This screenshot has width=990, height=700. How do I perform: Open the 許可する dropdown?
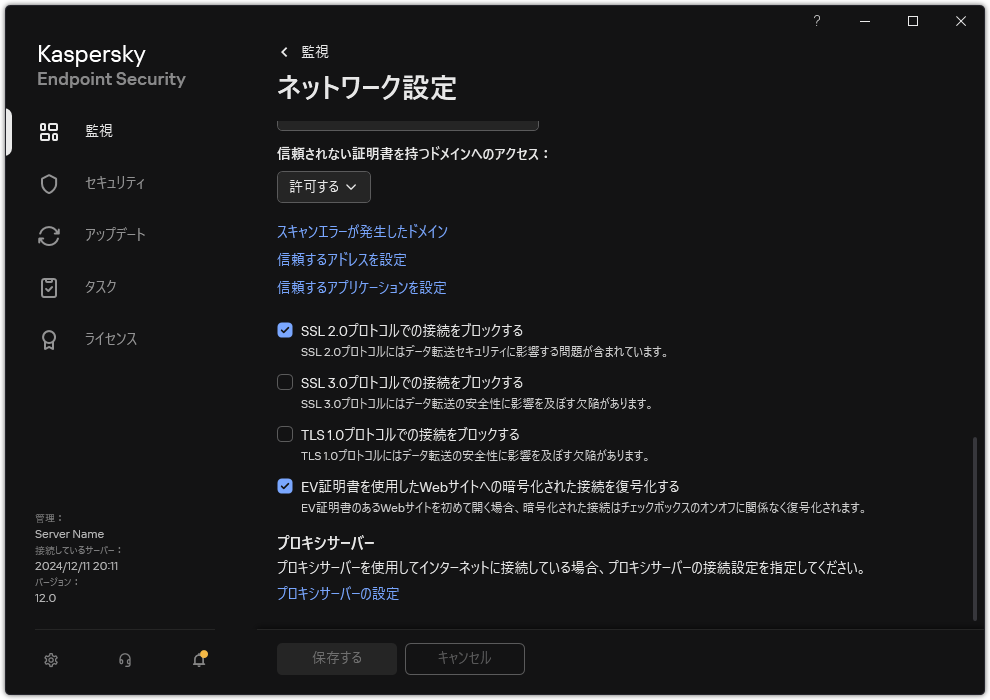pyautogui.click(x=323, y=187)
